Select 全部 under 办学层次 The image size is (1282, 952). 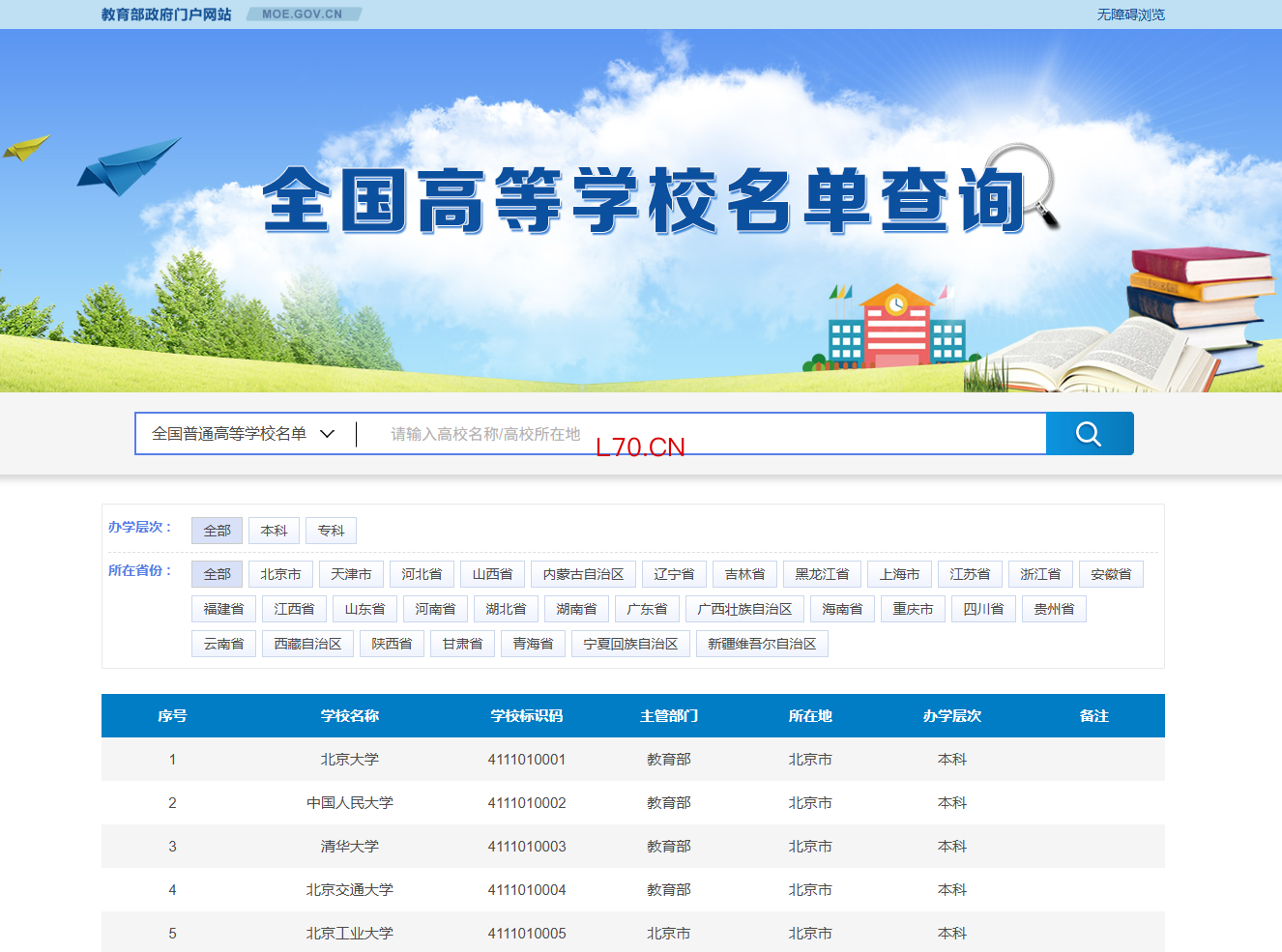tap(217, 531)
